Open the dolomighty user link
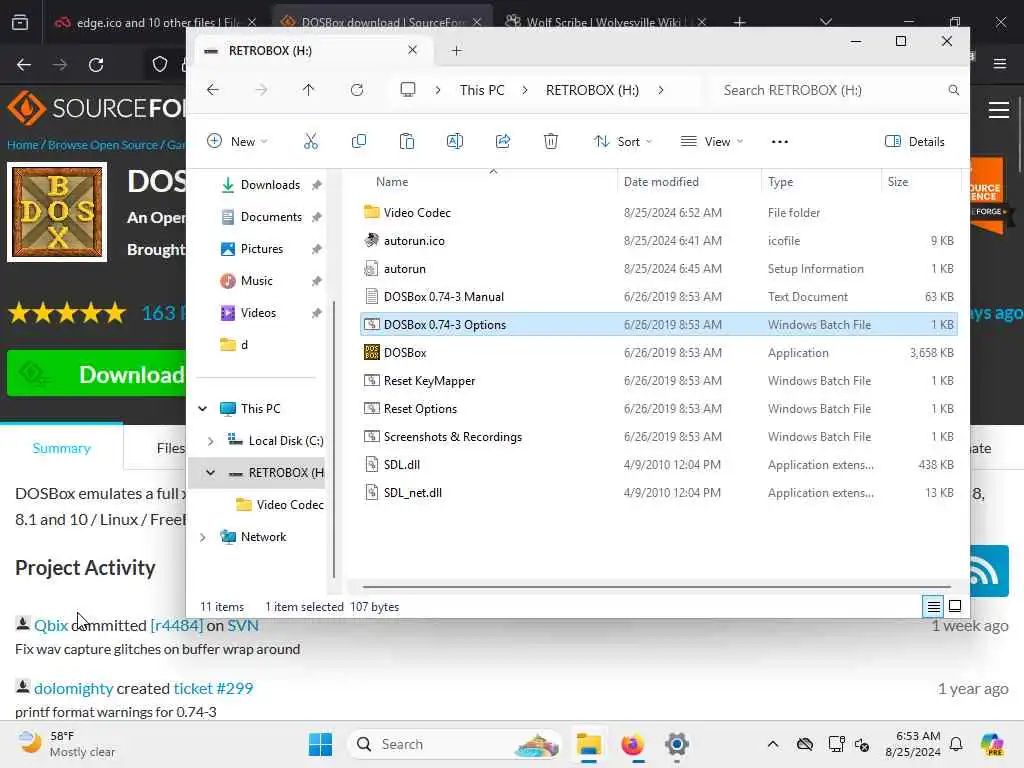 coord(73,688)
